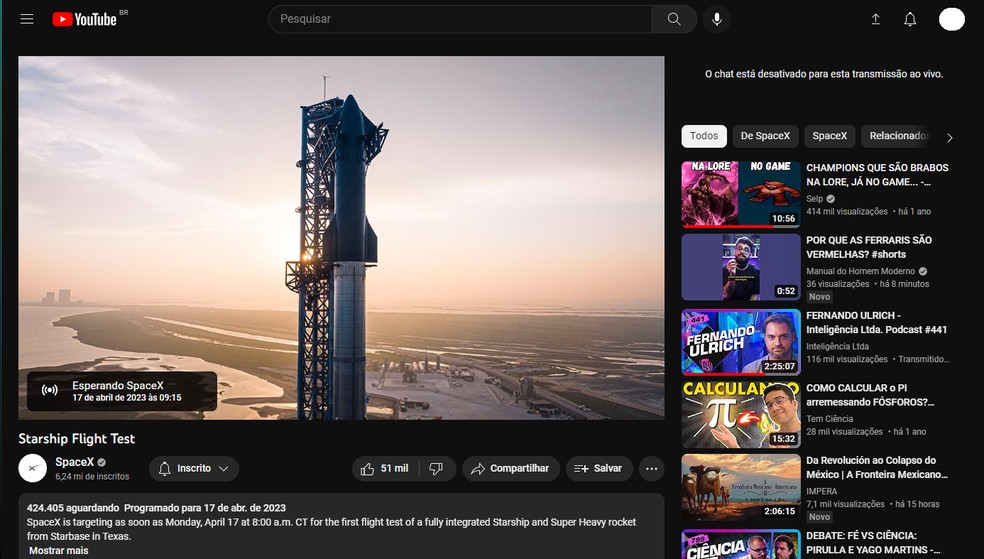984x559 pixels.
Task: Click '424.405 aguardando' in description
Action: [73, 508]
